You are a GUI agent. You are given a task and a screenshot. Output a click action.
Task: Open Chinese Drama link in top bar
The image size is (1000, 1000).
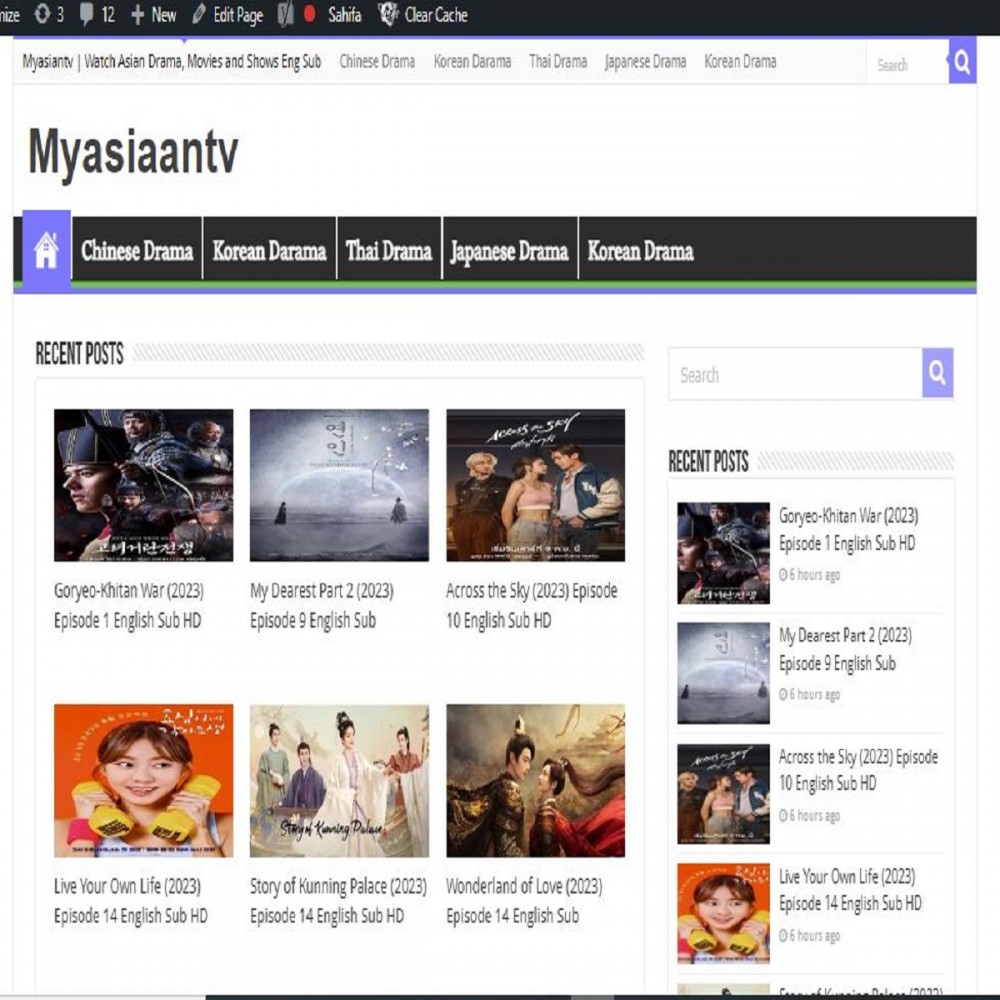(377, 62)
